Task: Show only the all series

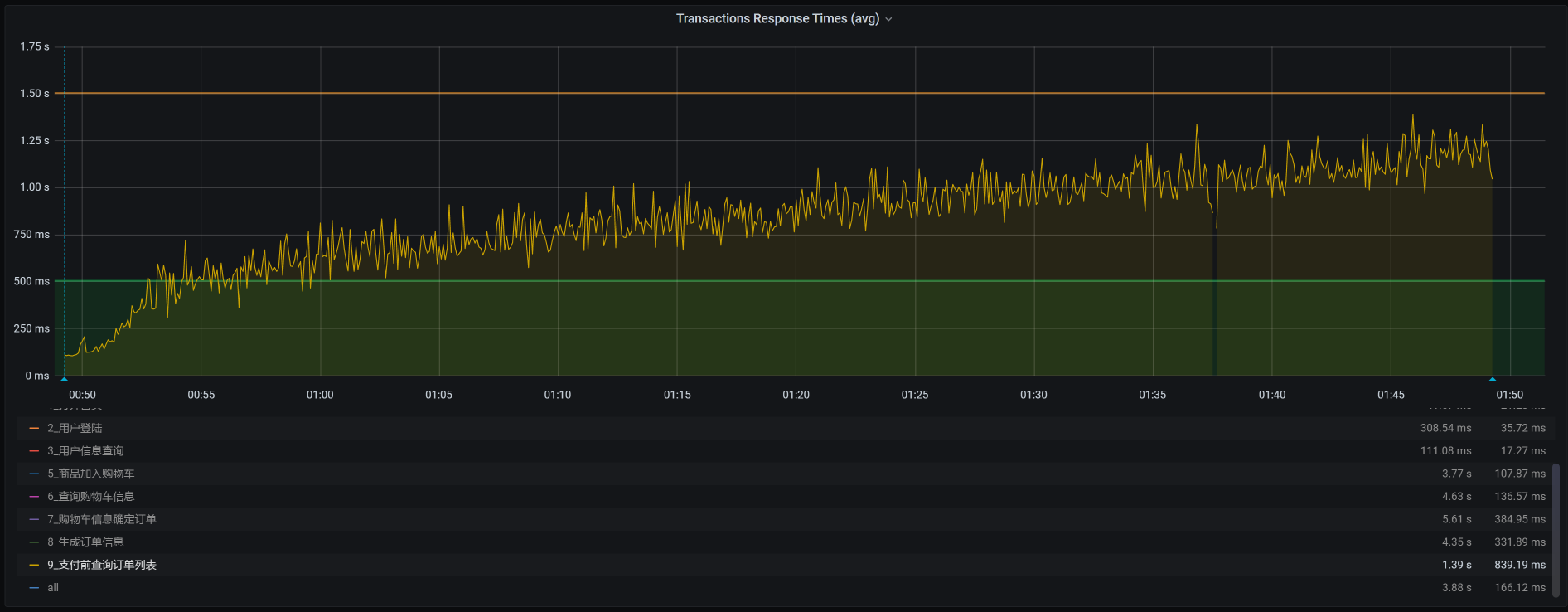Action: [53, 588]
